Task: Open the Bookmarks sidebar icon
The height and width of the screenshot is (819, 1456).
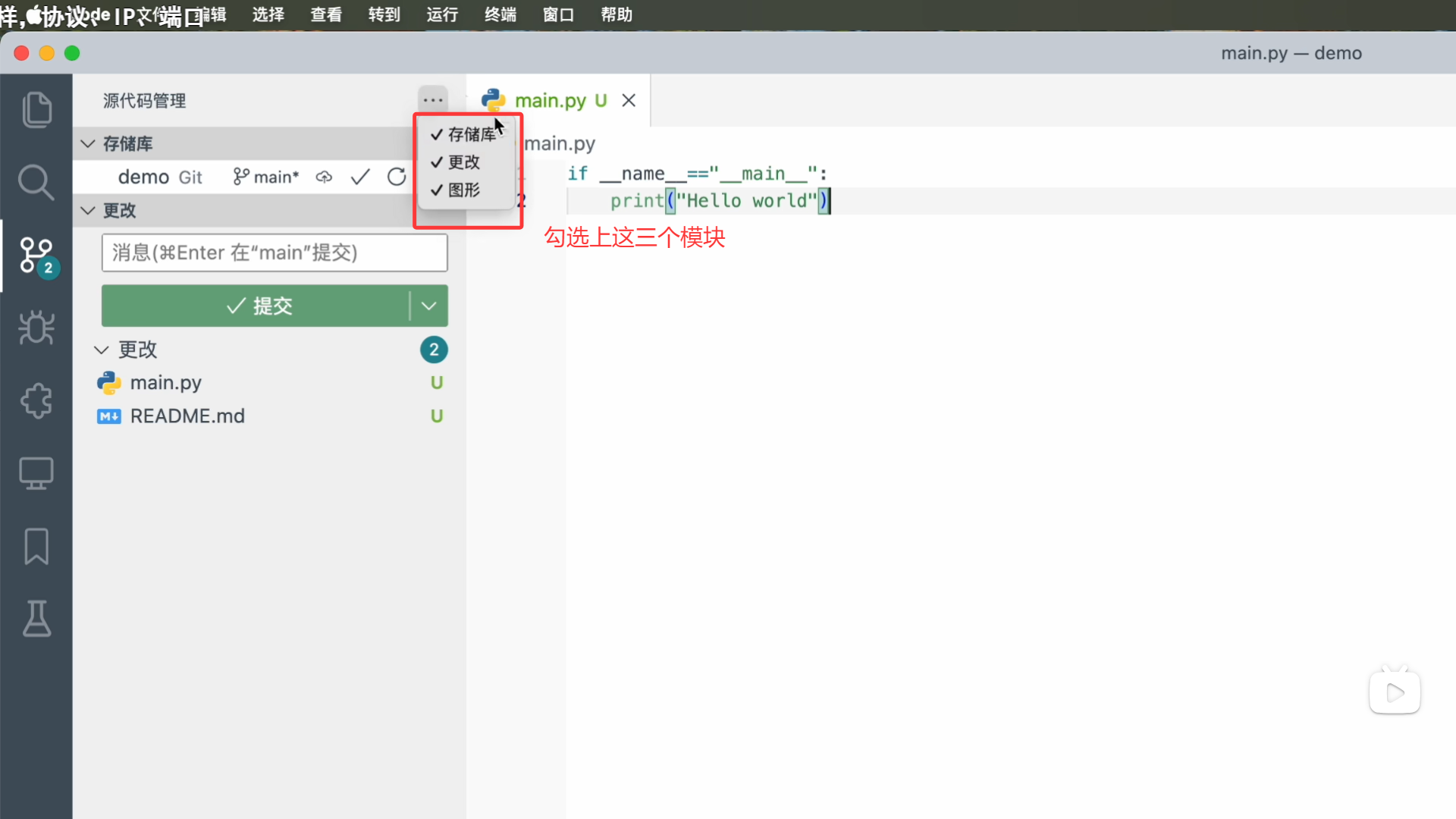Action: [x=36, y=546]
